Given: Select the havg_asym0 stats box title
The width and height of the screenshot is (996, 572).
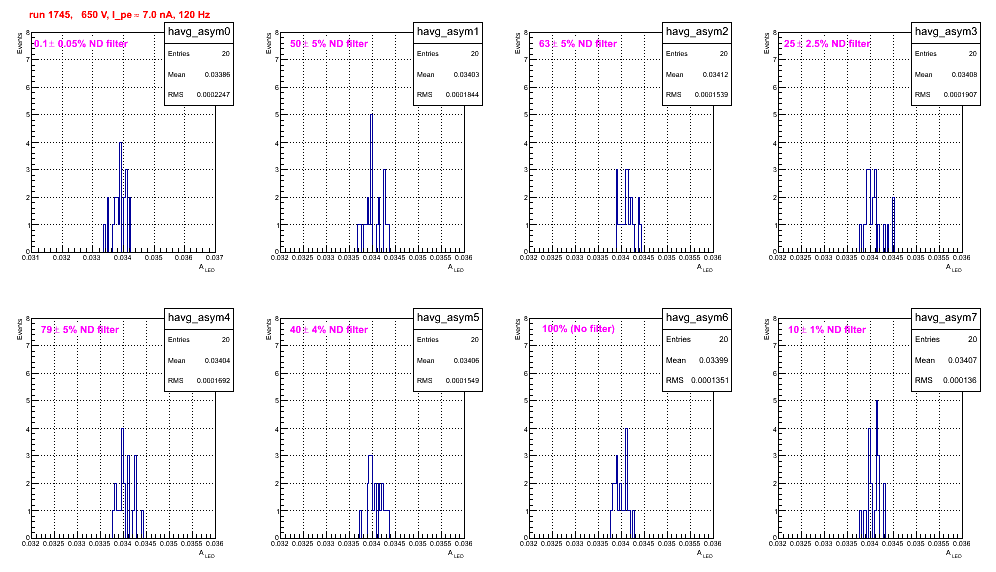Looking at the screenshot, I should 199,32.
